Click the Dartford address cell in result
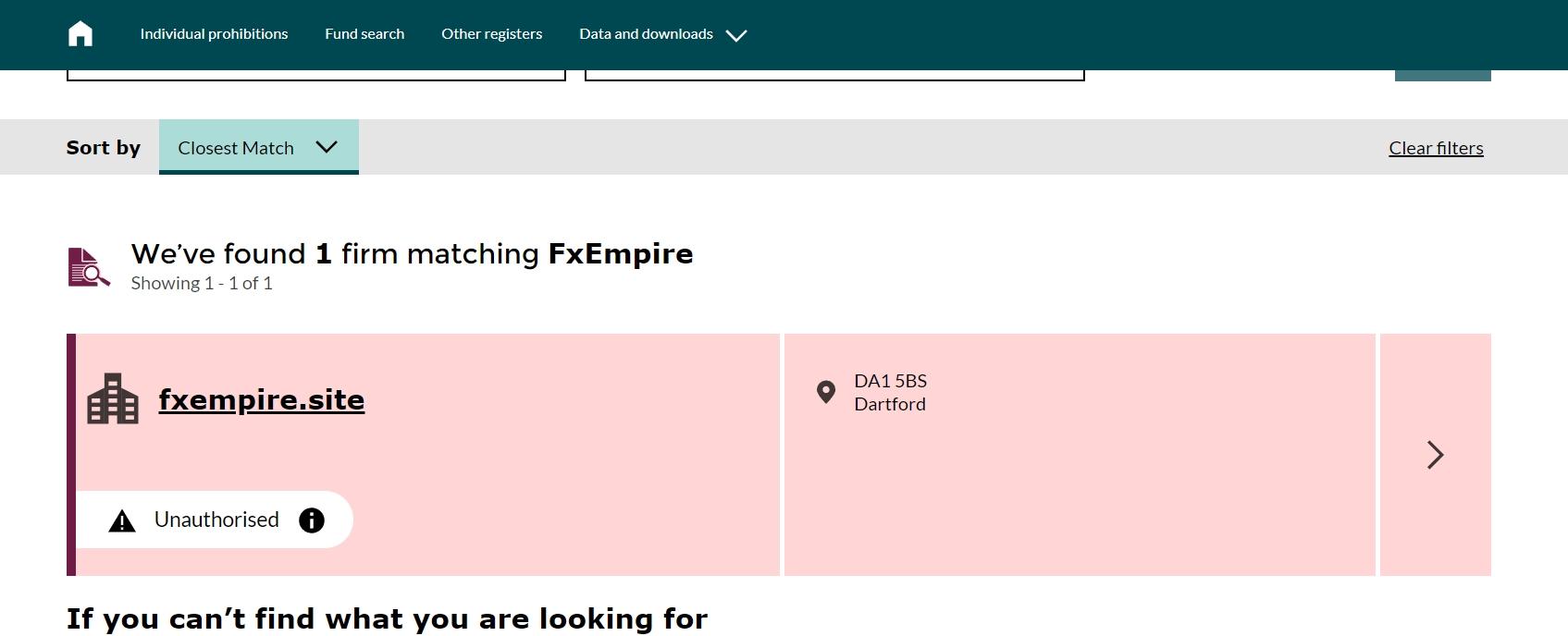The image size is (1568, 636). point(1080,455)
